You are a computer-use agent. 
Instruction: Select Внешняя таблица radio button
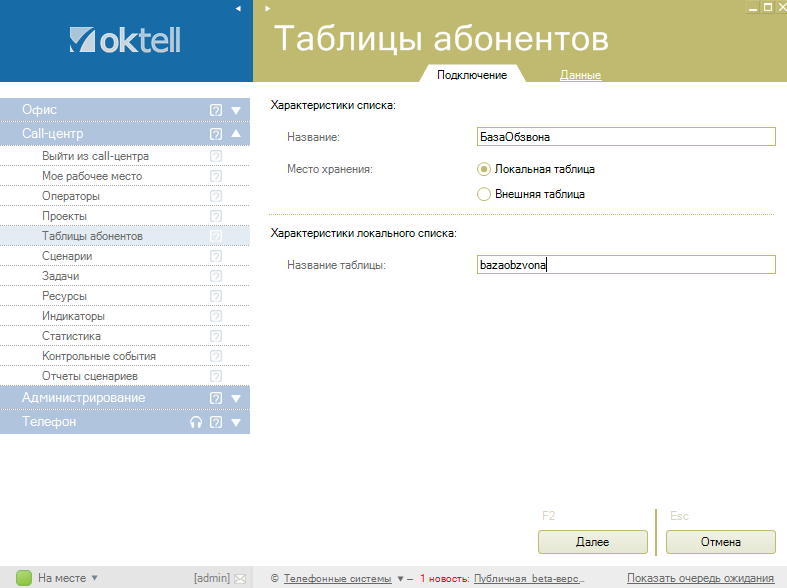pos(484,194)
